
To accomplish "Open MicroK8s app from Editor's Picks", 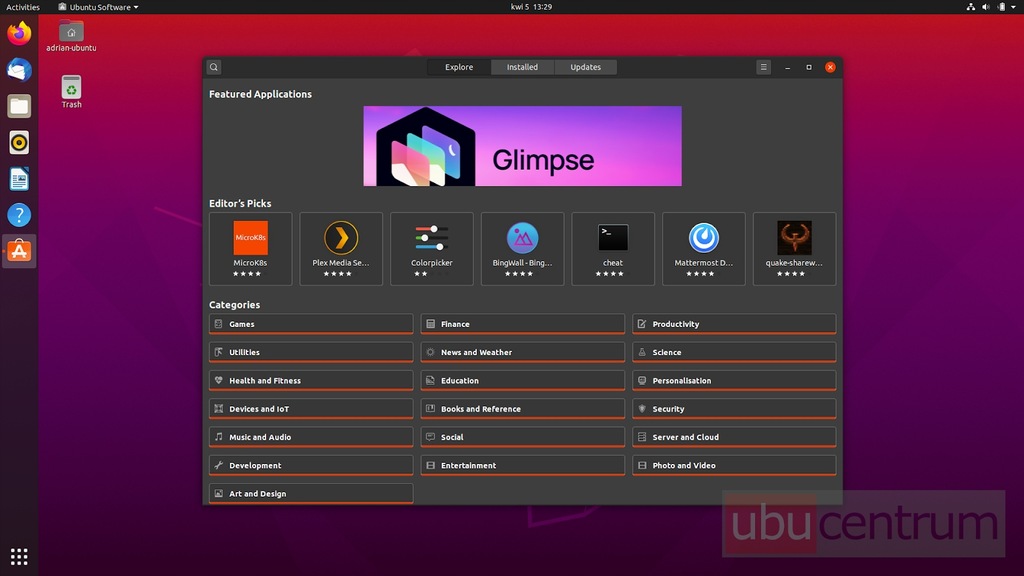I will (x=250, y=249).
